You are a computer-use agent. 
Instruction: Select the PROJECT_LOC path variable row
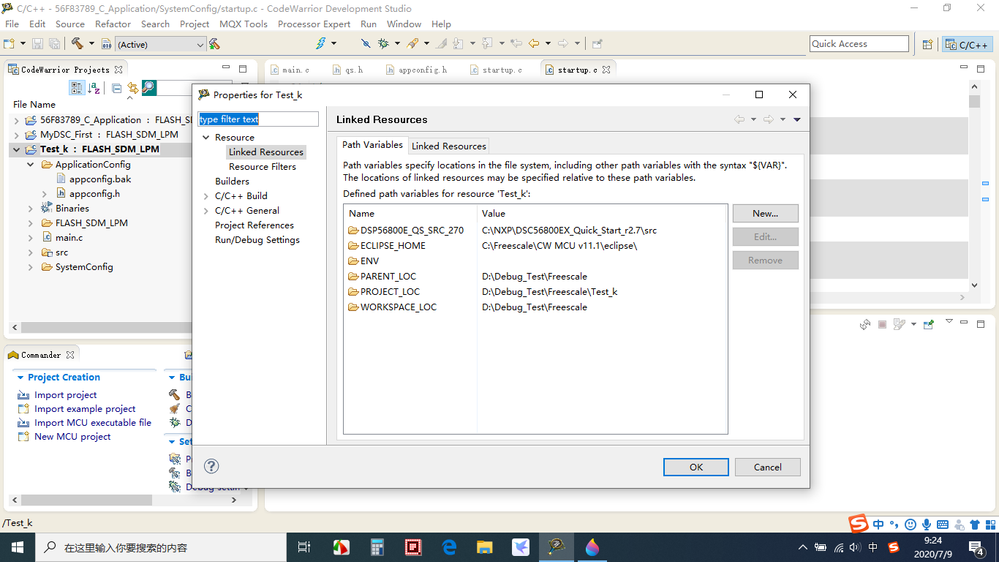(535, 291)
